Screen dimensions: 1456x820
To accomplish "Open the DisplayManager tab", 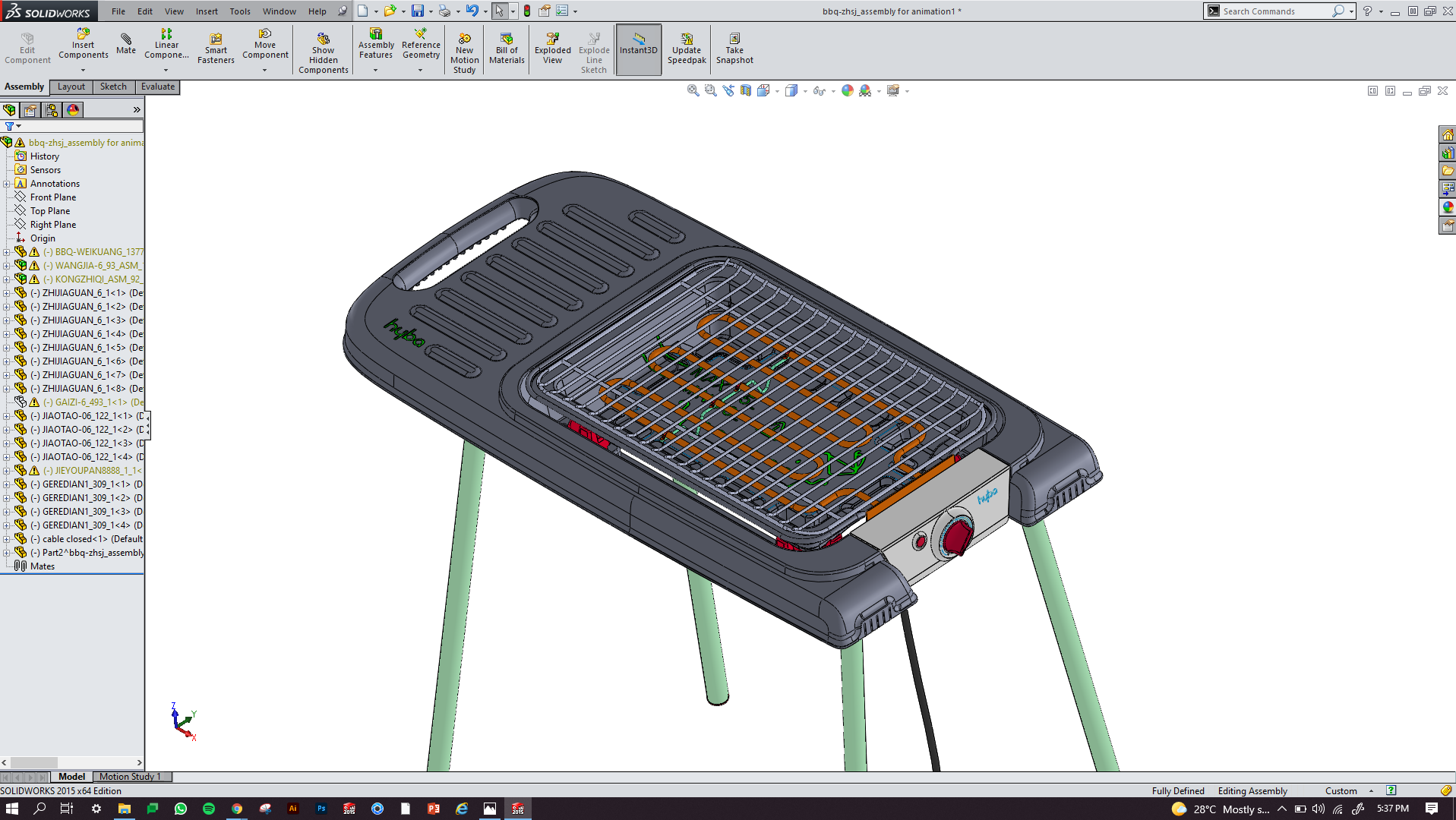I will tap(73, 110).
